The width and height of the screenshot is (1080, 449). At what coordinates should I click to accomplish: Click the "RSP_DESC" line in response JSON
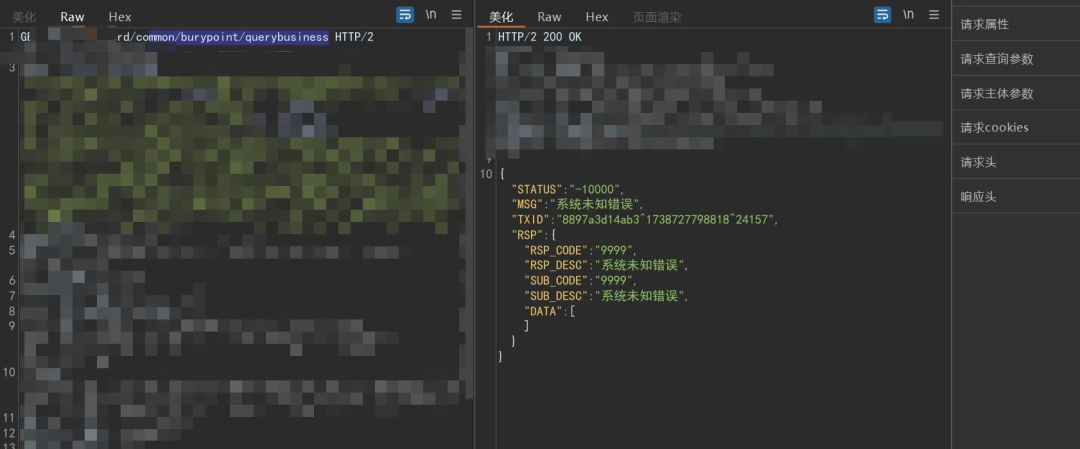(607, 265)
